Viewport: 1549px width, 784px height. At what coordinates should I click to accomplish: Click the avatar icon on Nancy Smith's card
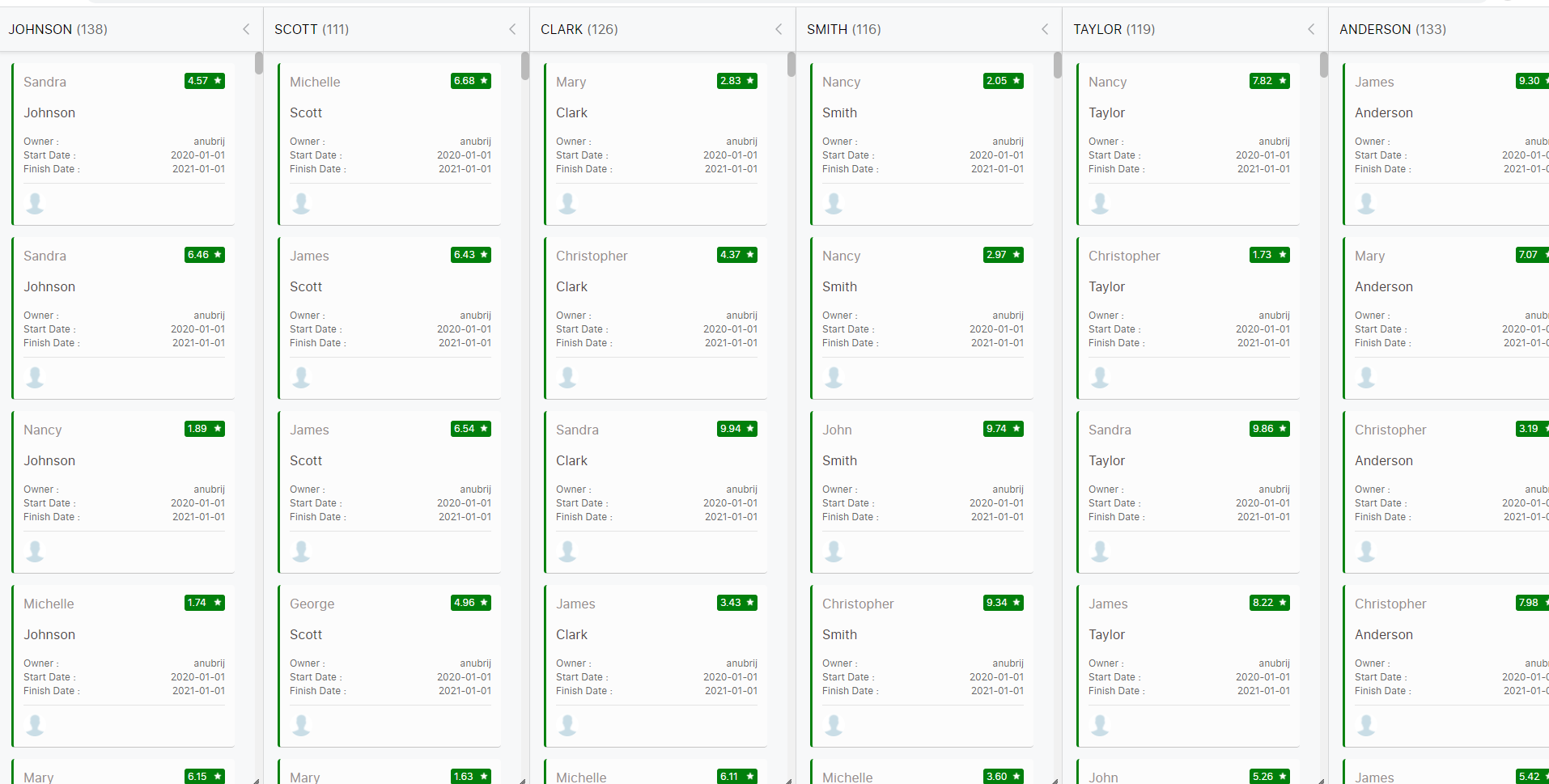coord(834,203)
